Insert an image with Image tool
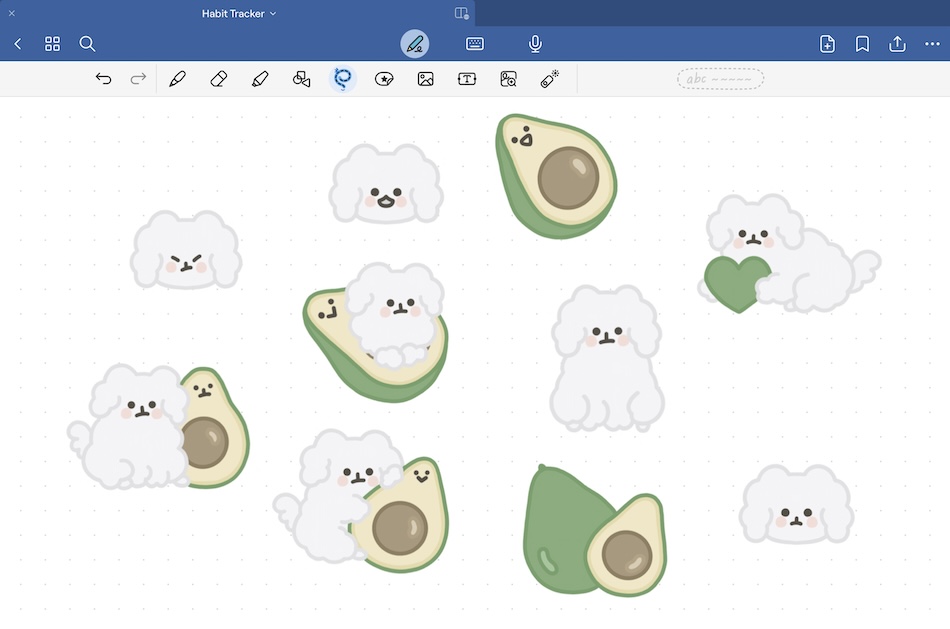Screen dimensions: 950x629 [425, 79]
